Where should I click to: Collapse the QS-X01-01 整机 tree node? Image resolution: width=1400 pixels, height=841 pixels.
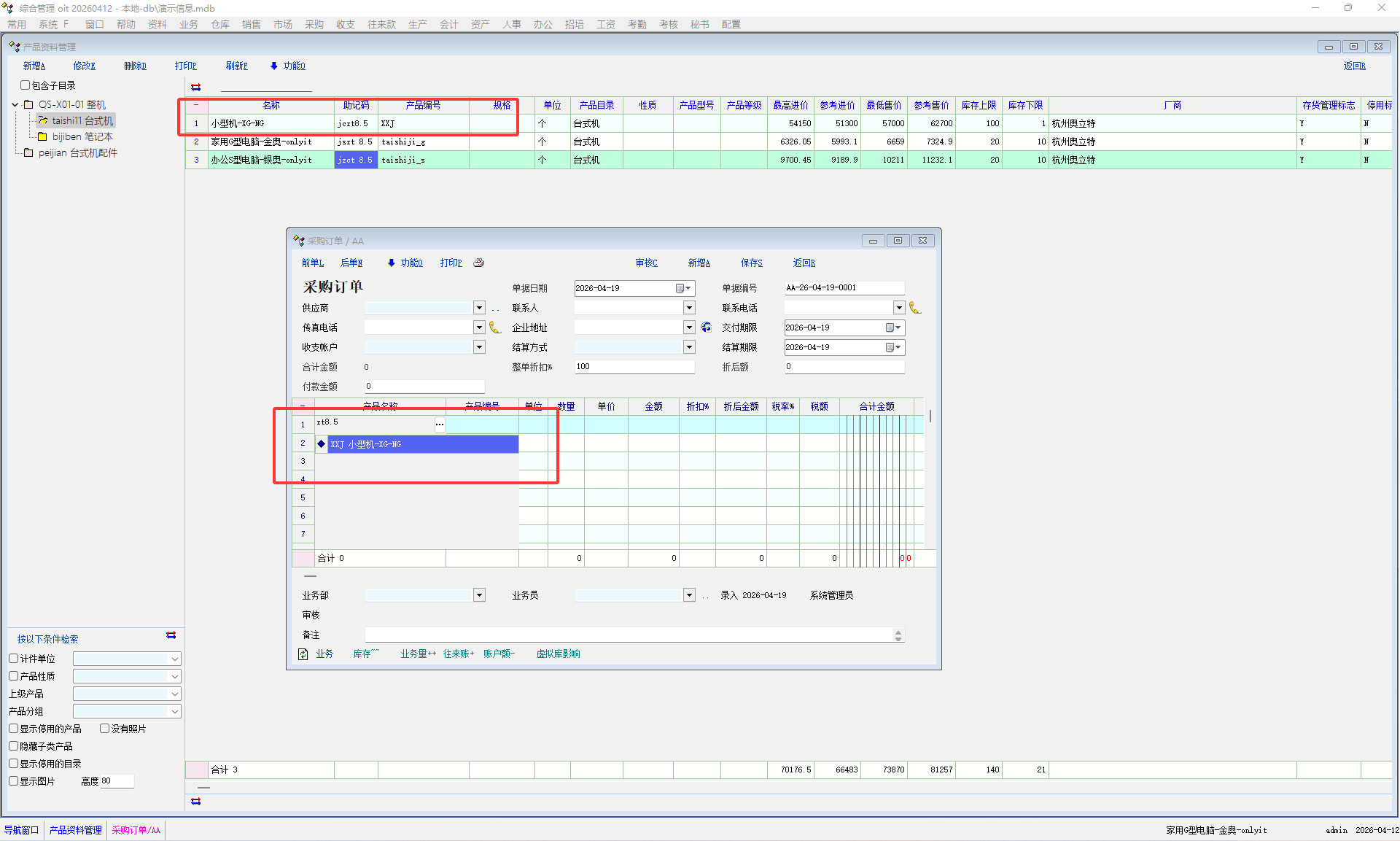tap(15, 104)
